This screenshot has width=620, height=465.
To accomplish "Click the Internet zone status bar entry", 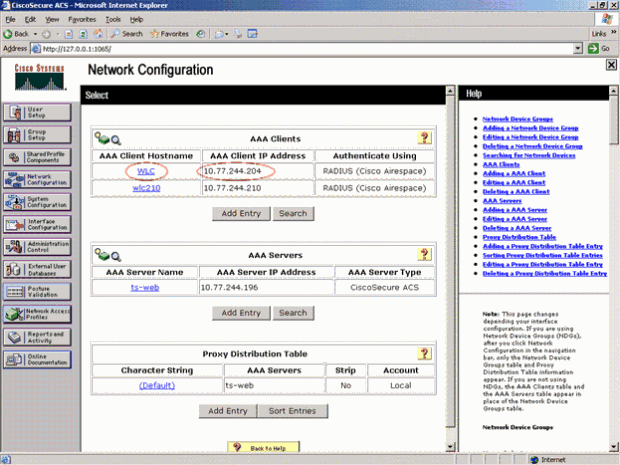I will pyautogui.click(x=549, y=459).
